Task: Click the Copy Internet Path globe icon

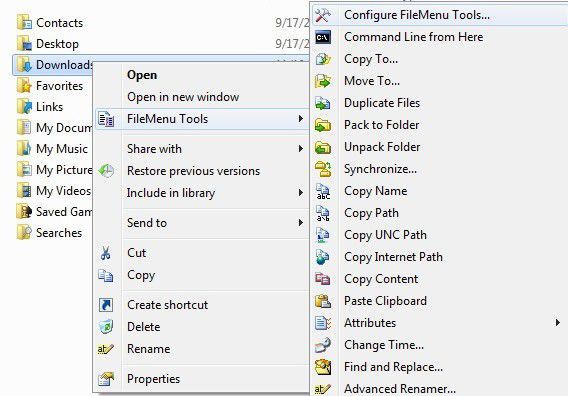Action: [x=322, y=257]
